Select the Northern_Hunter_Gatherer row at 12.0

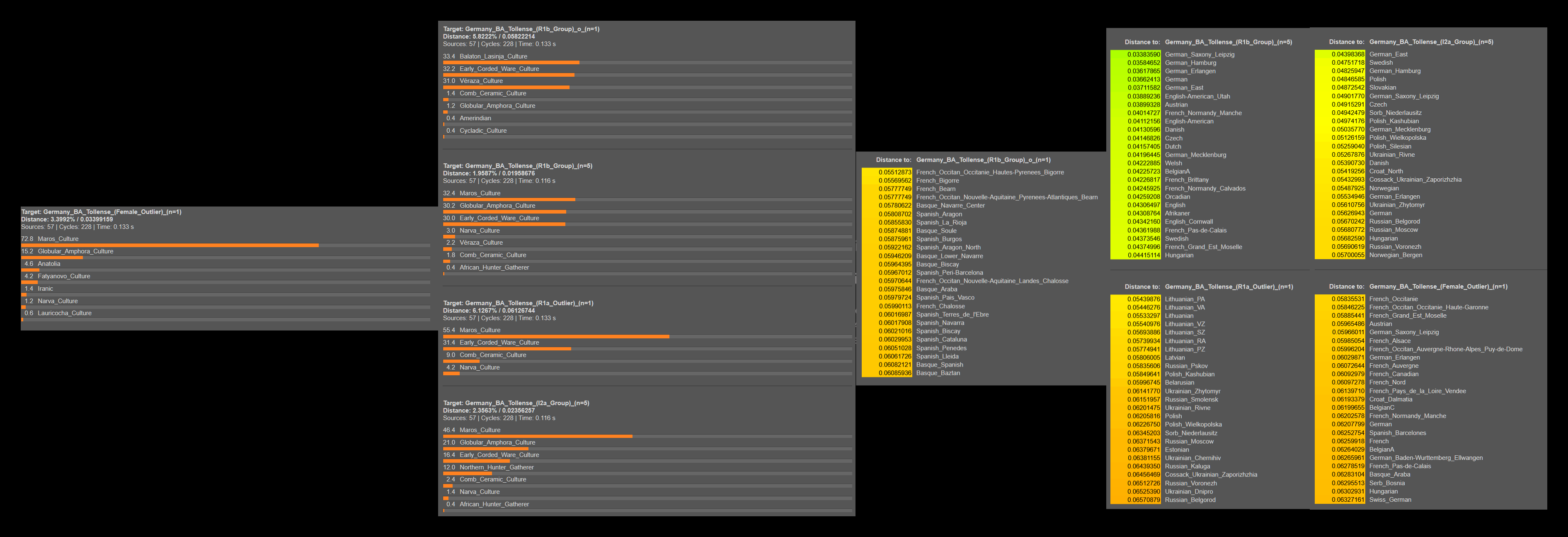click(x=496, y=467)
